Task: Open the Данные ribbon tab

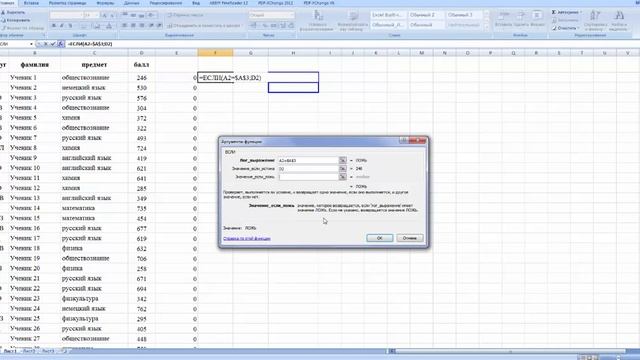Action: [x=131, y=3]
